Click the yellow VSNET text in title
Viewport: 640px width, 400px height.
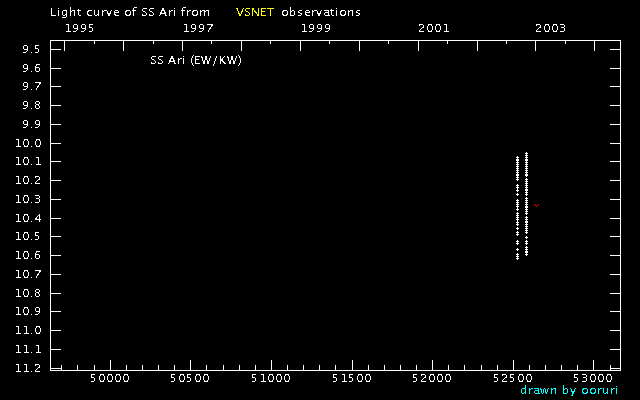[x=255, y=12]
